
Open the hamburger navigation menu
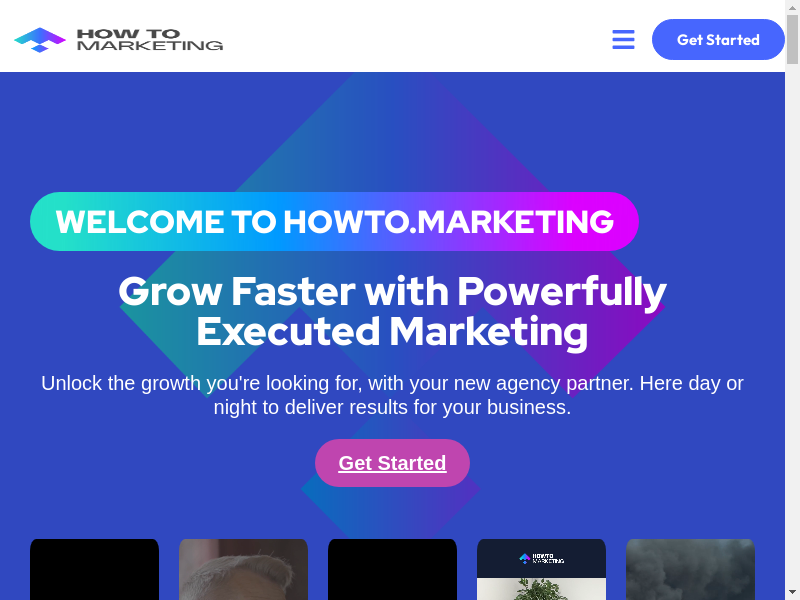[623, 39]
